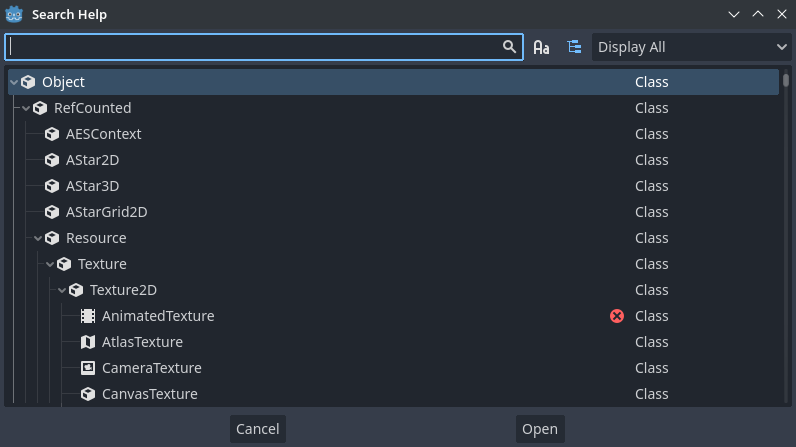This screenshot has height=447, width=796.
Task: Collapse the Resource tree node
Action: [38, 238]
